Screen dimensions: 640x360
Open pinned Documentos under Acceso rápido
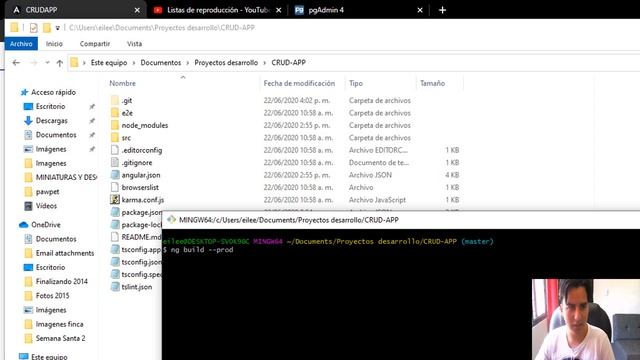pos(56,135)
